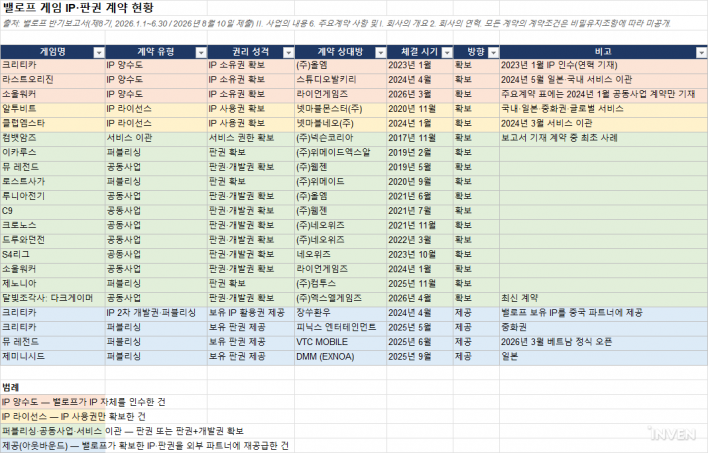Select the 피닉스 엔터테인먼트 counterparty cell
This screenshot has height=453, width=708.
click(x=340, y=327)
